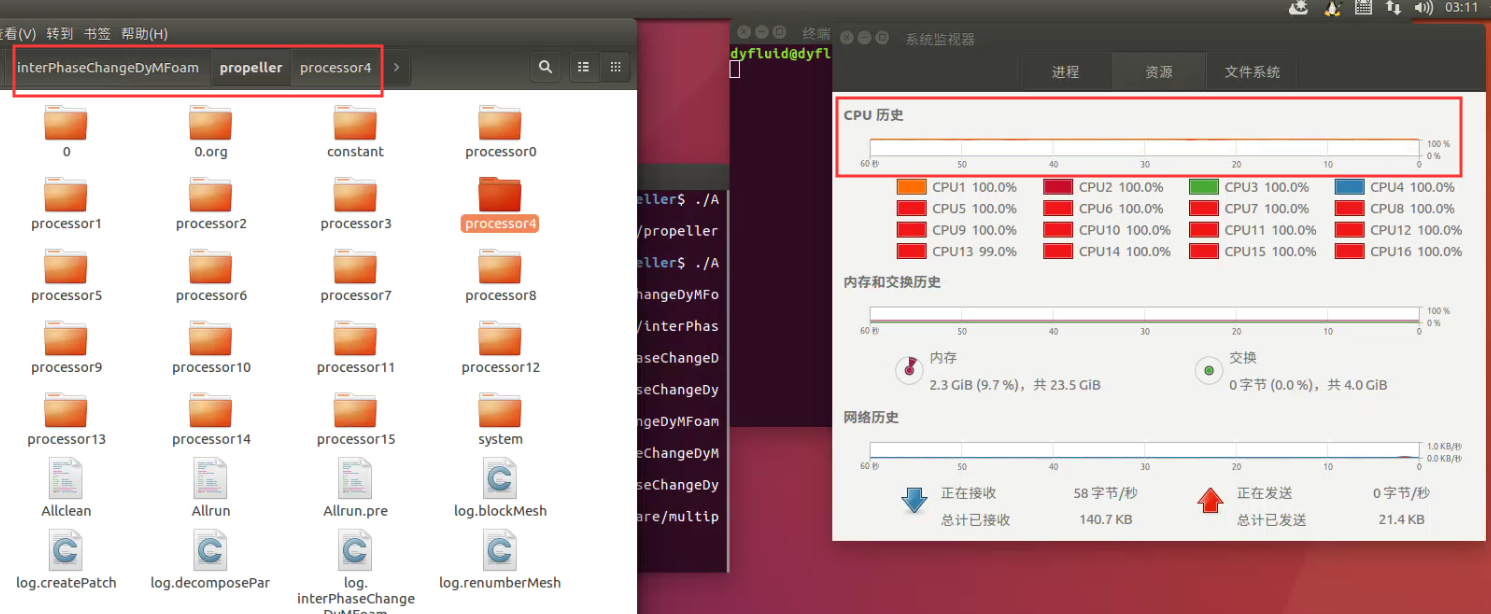The width and height of the screenshot is (1491, 614).
Task: Switch to the 文件系统 tab
Action: [x=1252, y=72]
